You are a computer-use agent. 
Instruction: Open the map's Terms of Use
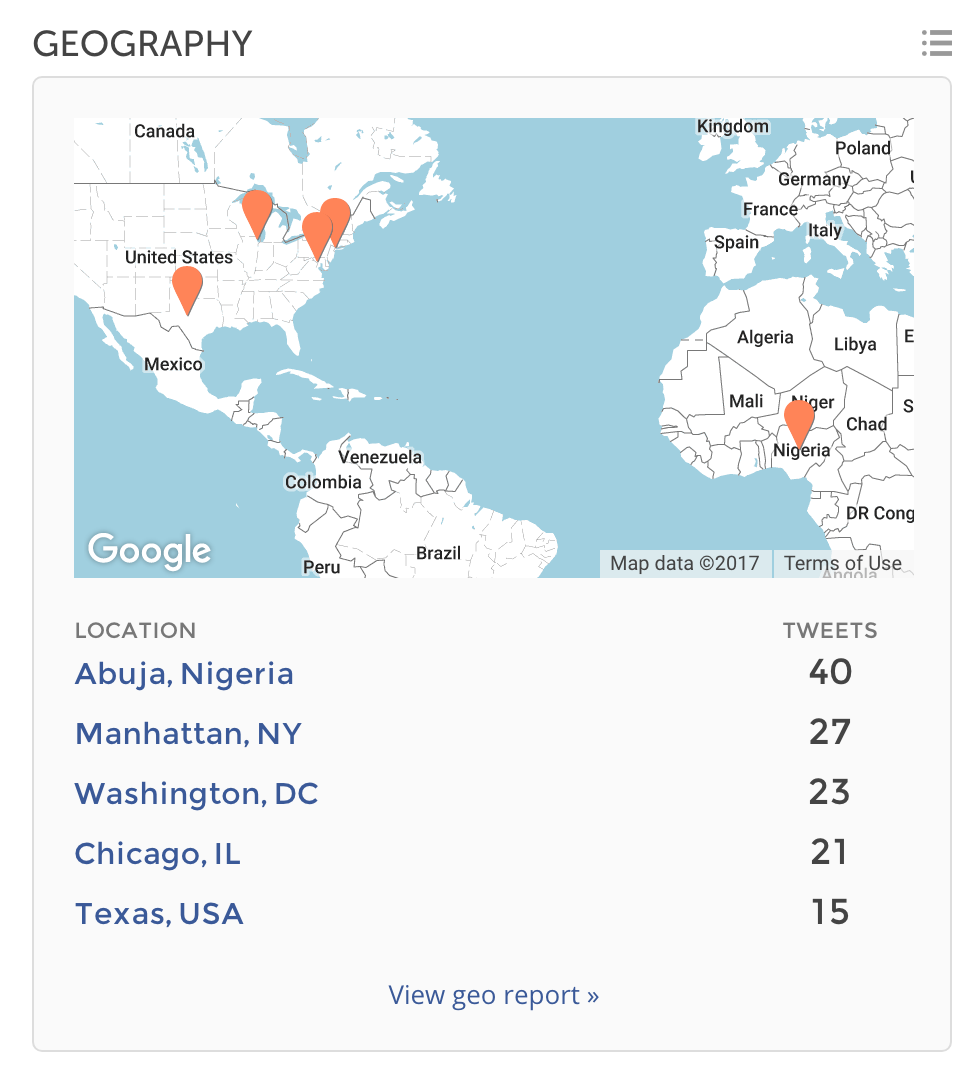(x=842, y=563)
